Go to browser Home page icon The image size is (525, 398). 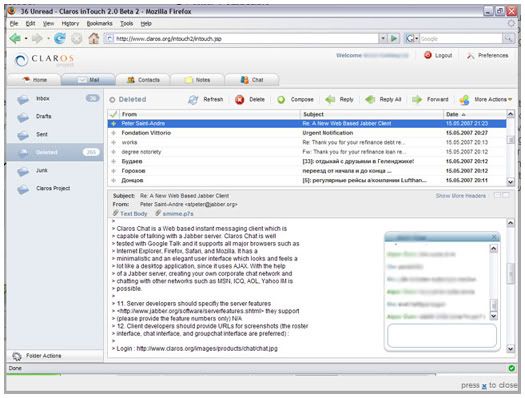94,38
